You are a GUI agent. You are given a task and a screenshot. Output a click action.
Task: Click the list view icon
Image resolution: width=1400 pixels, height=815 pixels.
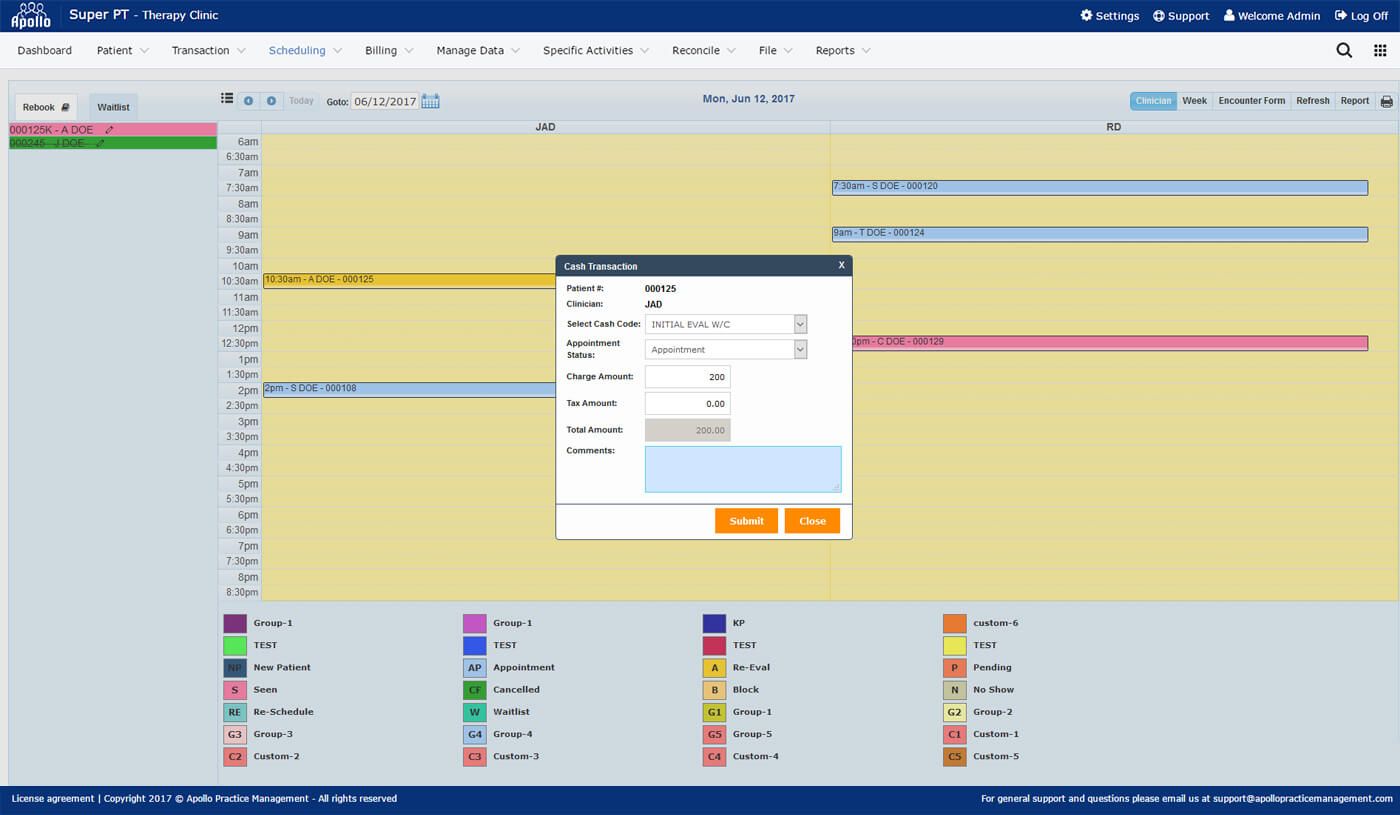pyautogui.click(x=227, y=99)
